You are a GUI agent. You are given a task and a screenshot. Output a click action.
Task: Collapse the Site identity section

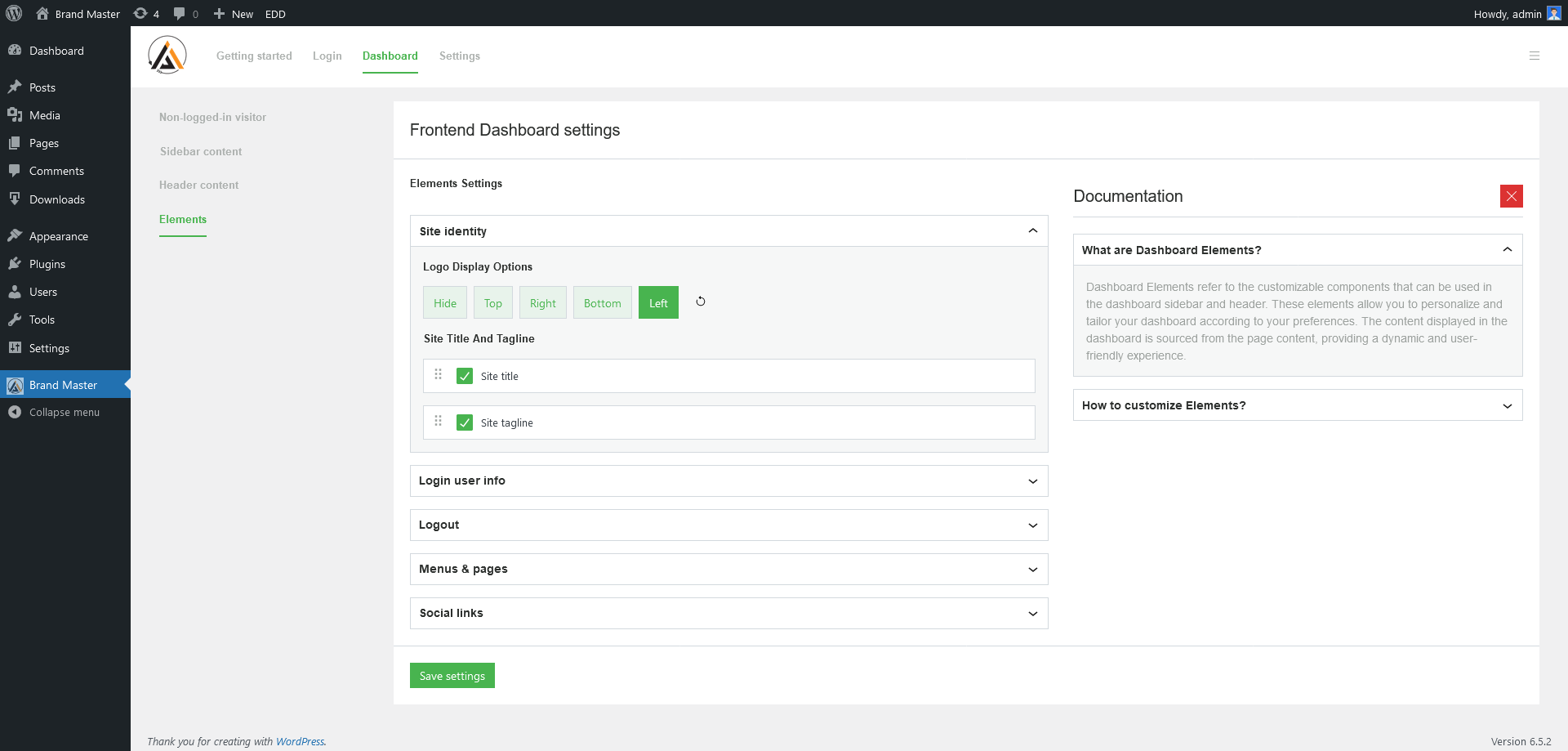click(x=1031, y=230)
